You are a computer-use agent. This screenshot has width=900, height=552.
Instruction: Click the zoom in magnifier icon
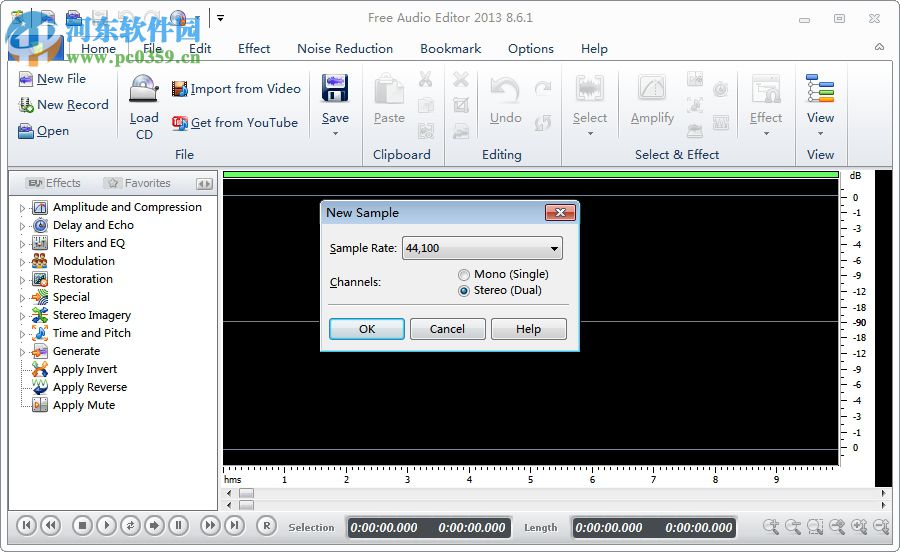pos(771,526)
